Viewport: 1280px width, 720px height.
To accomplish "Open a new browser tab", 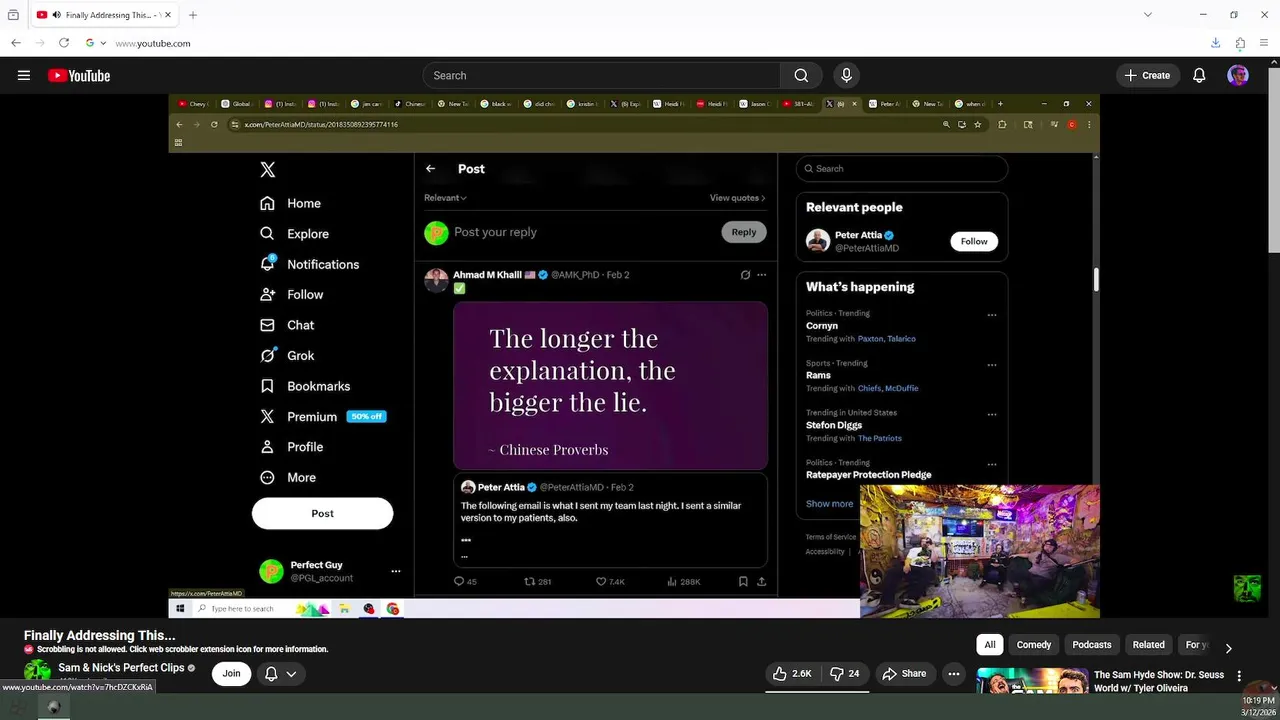I will tap(193, 15).
